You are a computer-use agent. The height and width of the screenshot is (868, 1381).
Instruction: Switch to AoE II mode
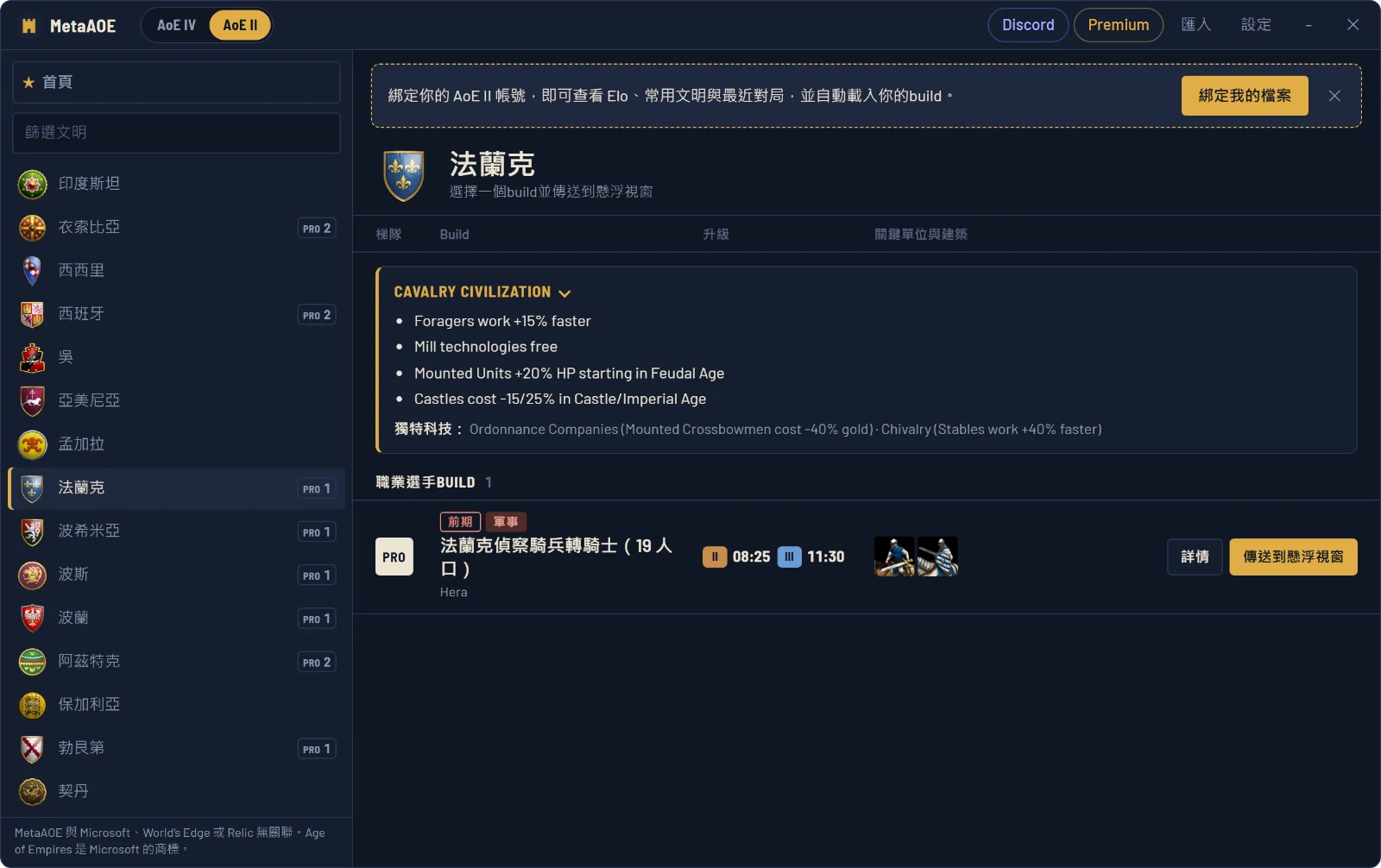[x=240, y=25]
